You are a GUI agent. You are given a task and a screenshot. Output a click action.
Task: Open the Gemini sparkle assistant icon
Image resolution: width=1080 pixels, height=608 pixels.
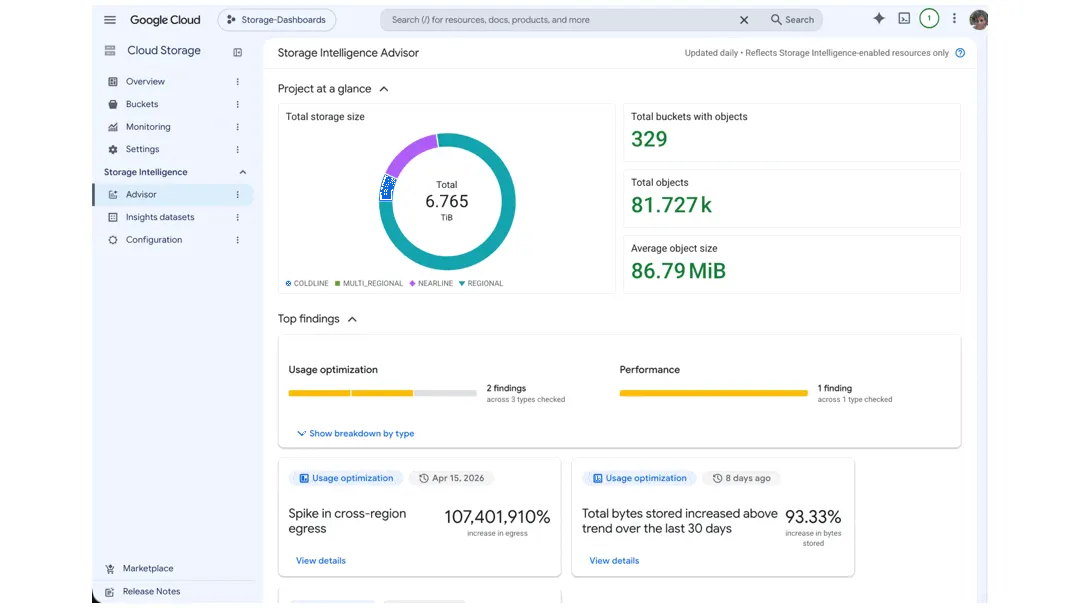pos(879,19)
